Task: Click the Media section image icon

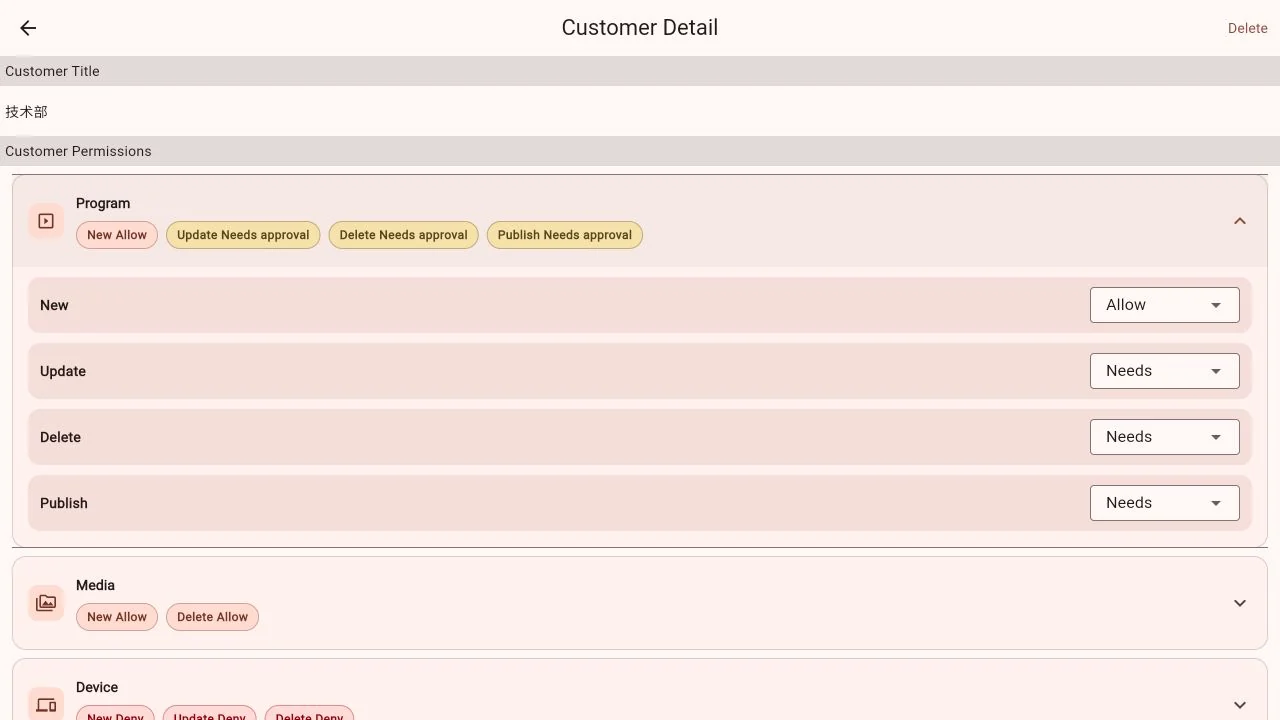Action: 46,603
